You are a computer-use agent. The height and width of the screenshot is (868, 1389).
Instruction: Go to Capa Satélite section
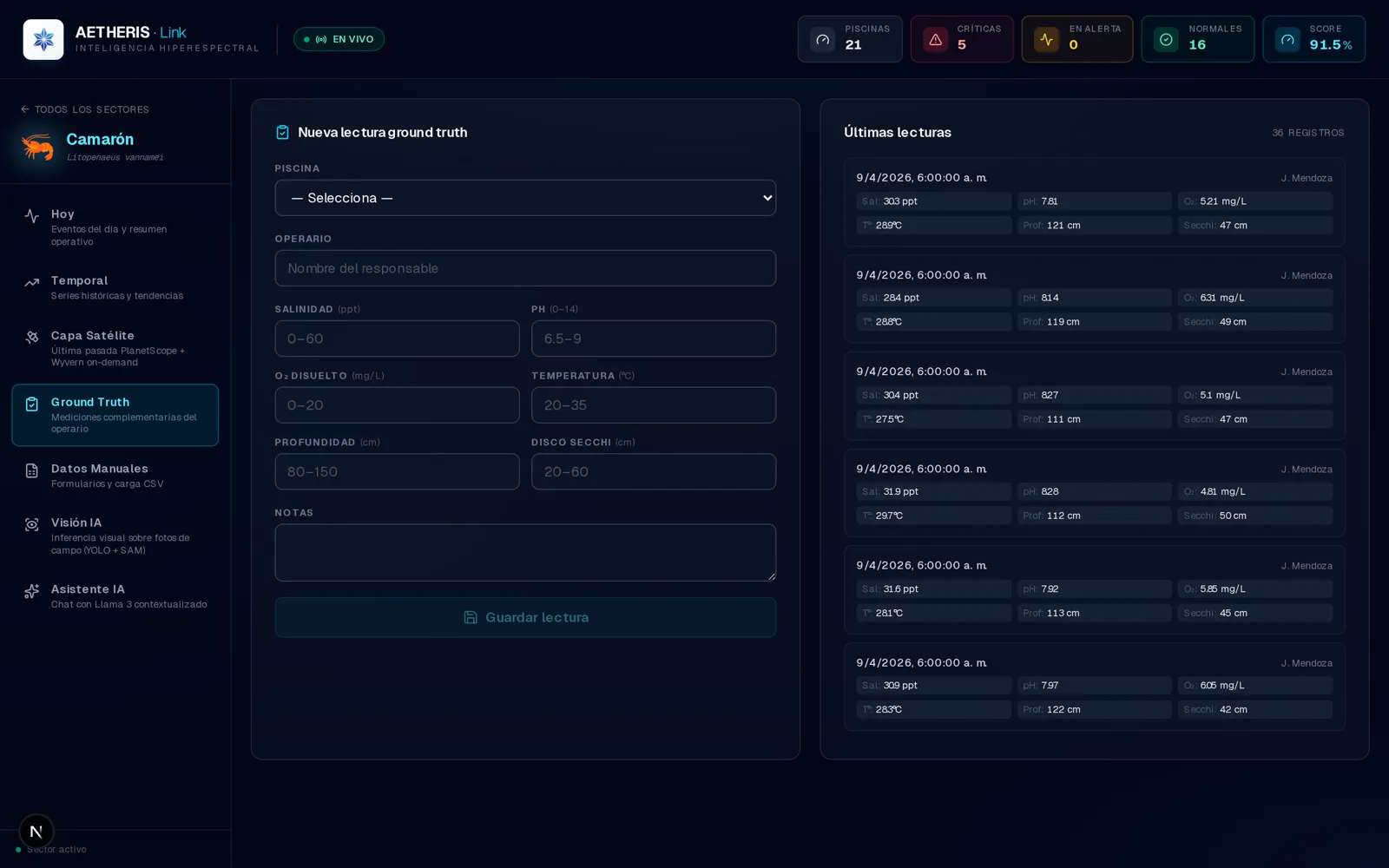click(x=115, y=348)
